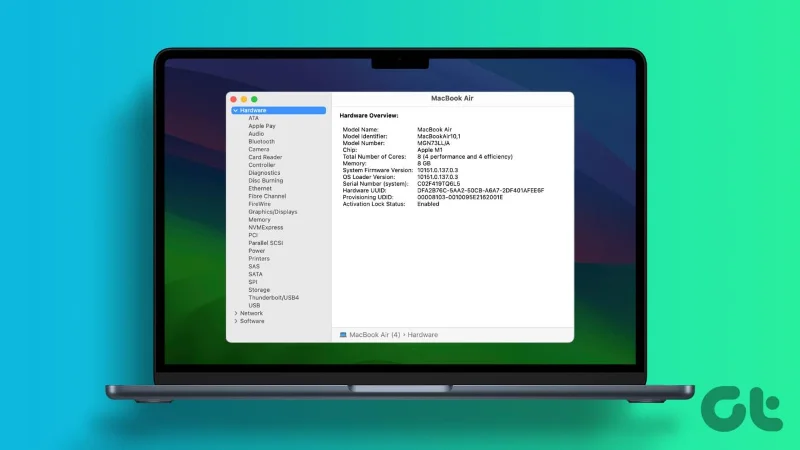This screenshot has height=450, width=800.
Task: Open the Audio hardware entry
Action: (256, 134)
